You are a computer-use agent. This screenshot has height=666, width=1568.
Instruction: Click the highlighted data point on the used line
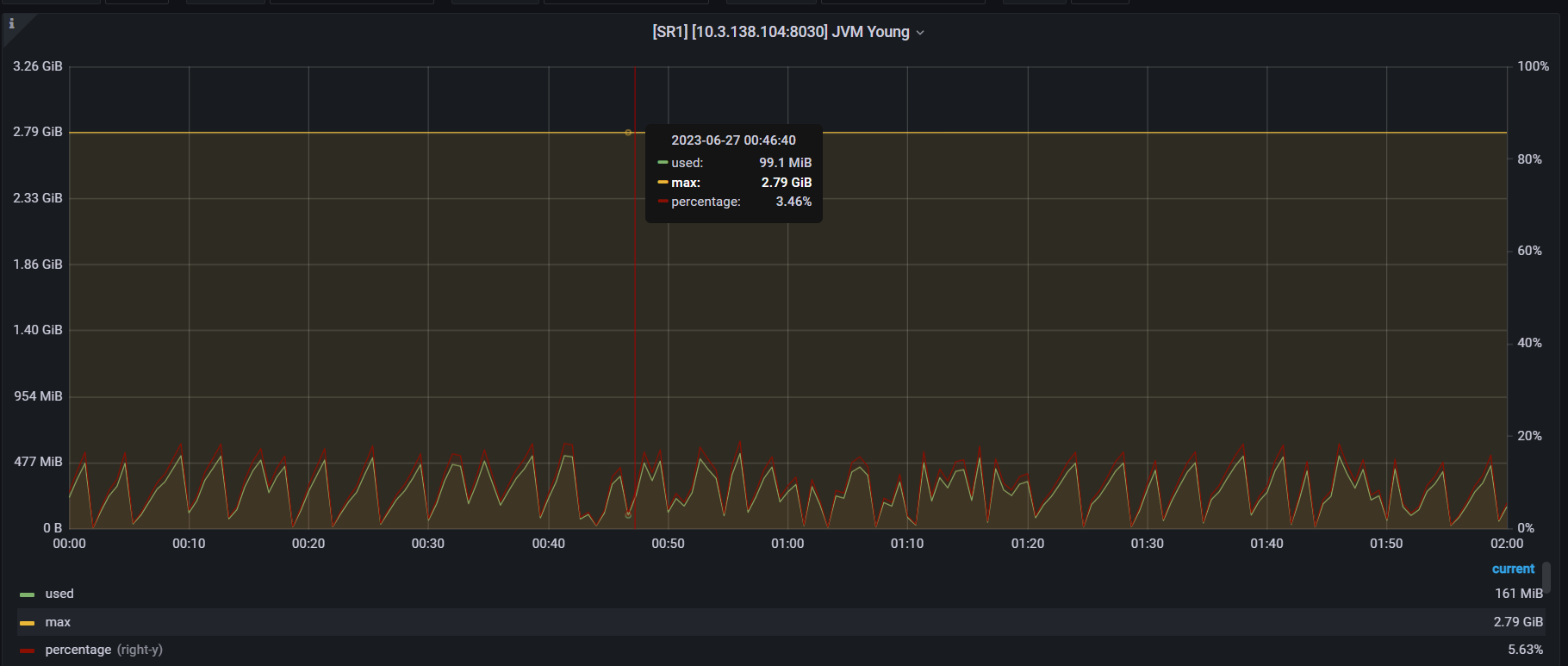628,515
